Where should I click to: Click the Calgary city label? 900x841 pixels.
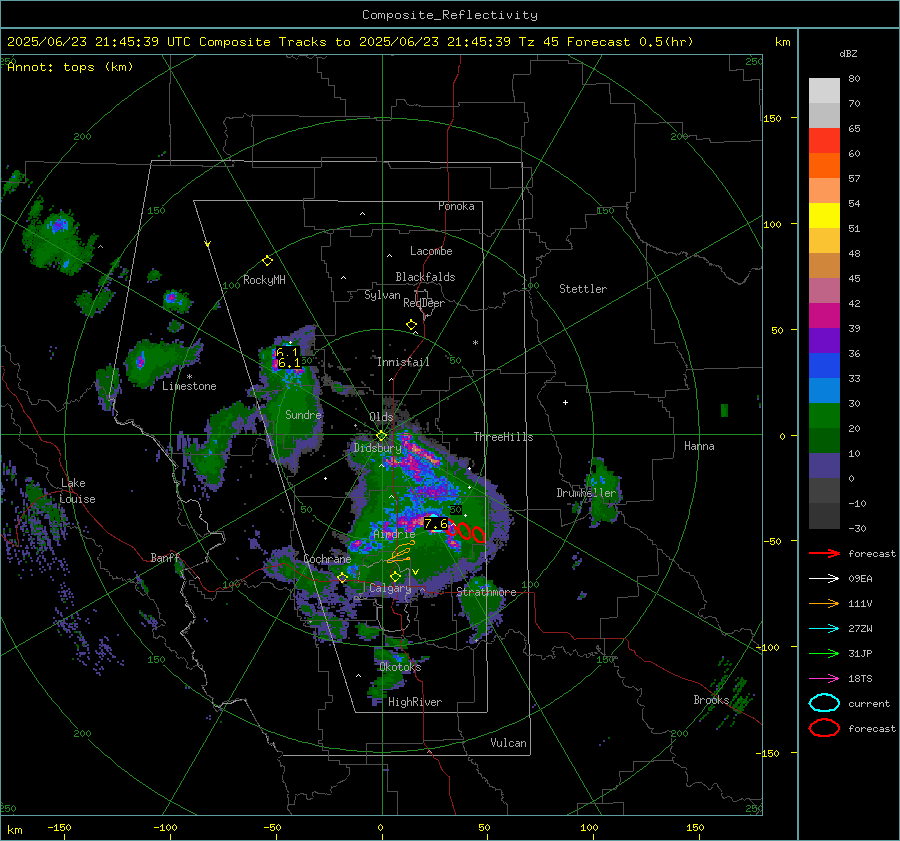tap(390, 588)
